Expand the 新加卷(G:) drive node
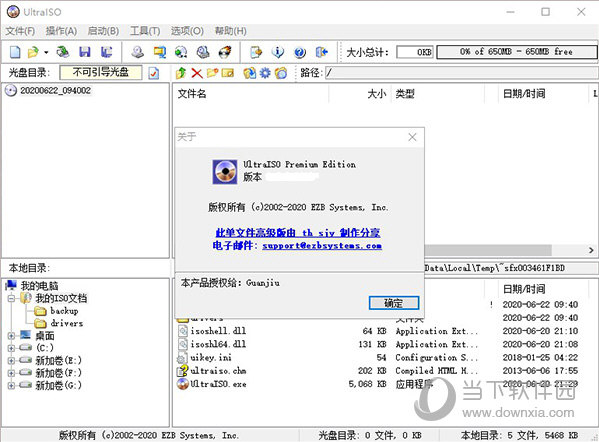599x442 pixels. coord(11,385)
